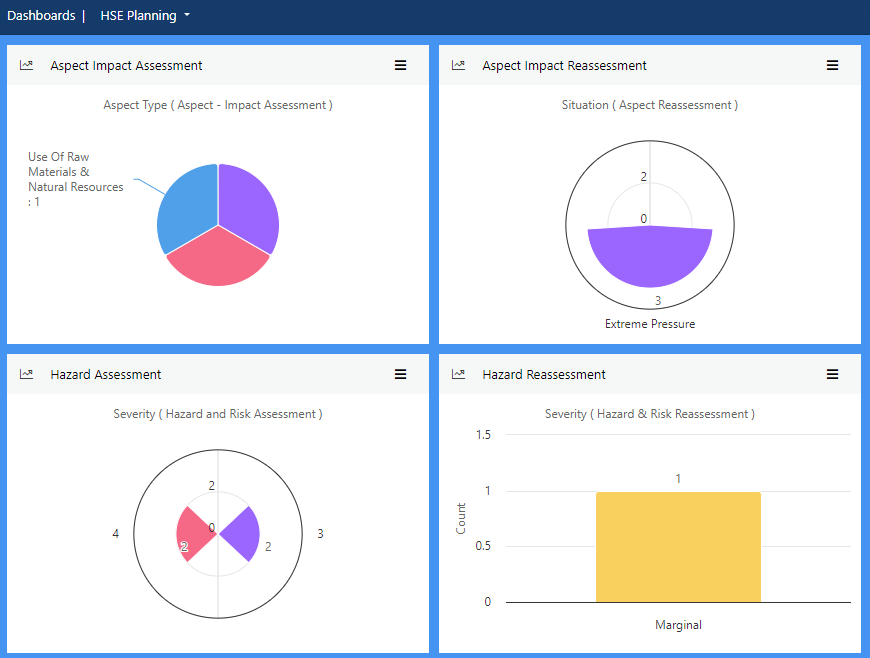The width and height of the screenshot is (870, 658).
Task: Click chart icon beside Aspect Impact Reassessment
Action: (459, 65)
